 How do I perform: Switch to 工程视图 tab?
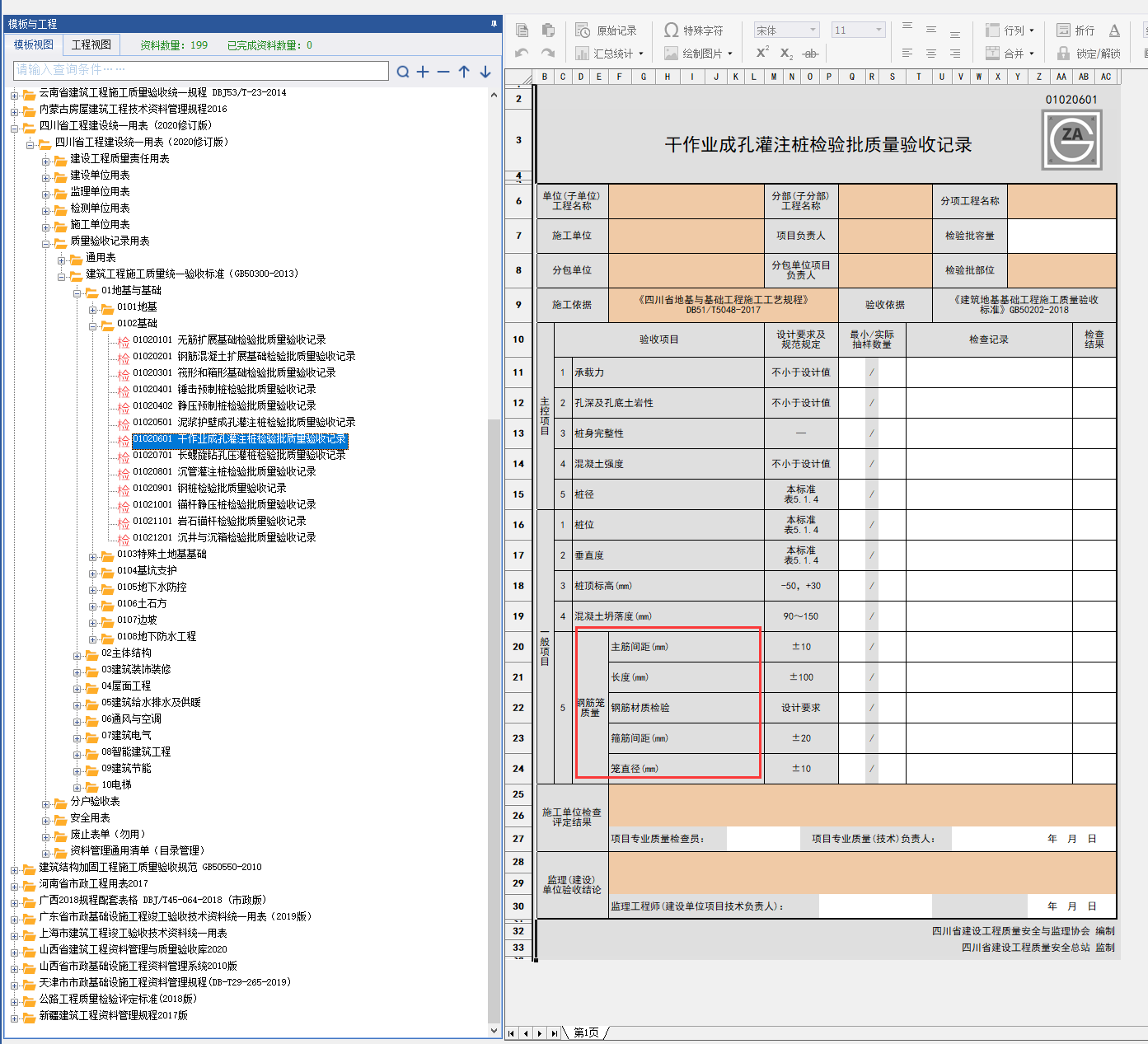pyautogui.click(x=91, y=44)
